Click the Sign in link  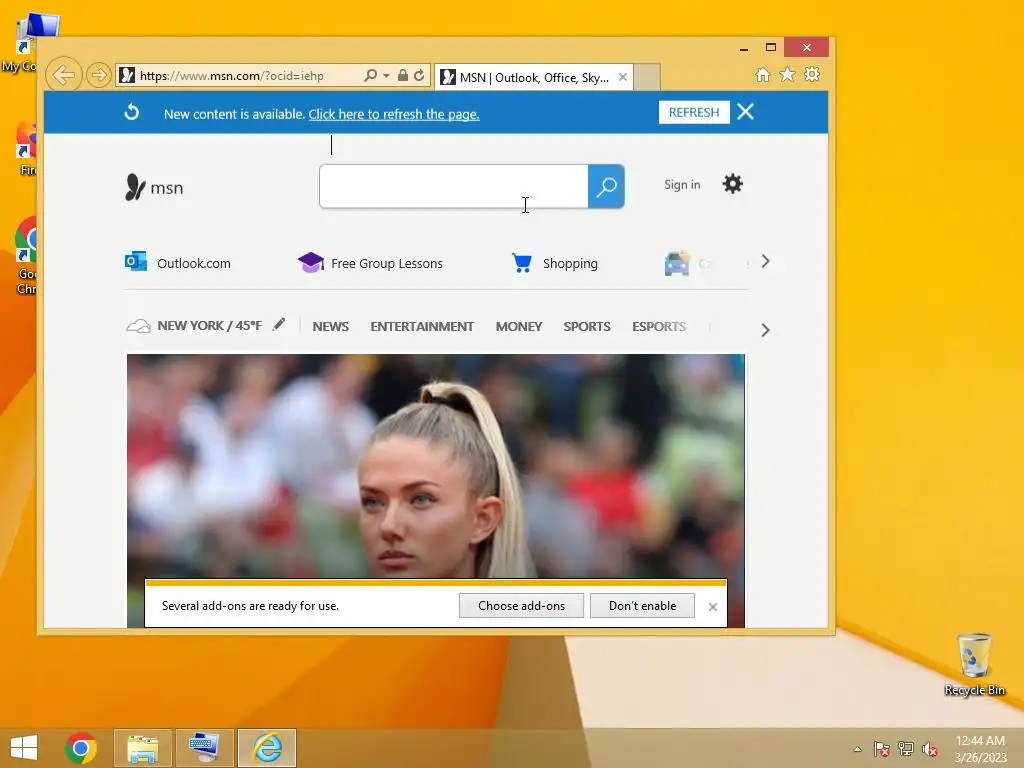[682, 185]
